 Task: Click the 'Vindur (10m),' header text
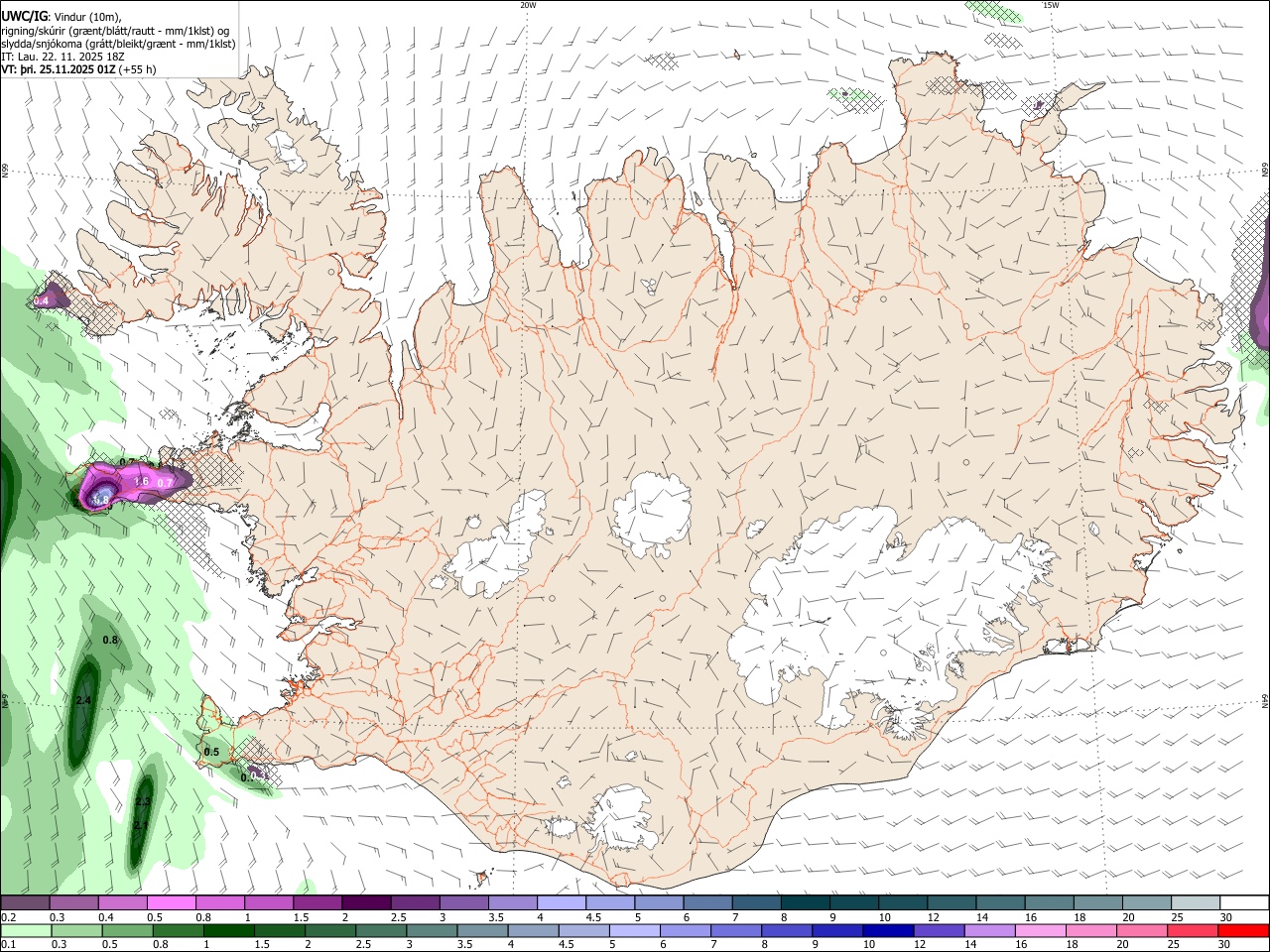pyautogui.click(x=87, y=17)
